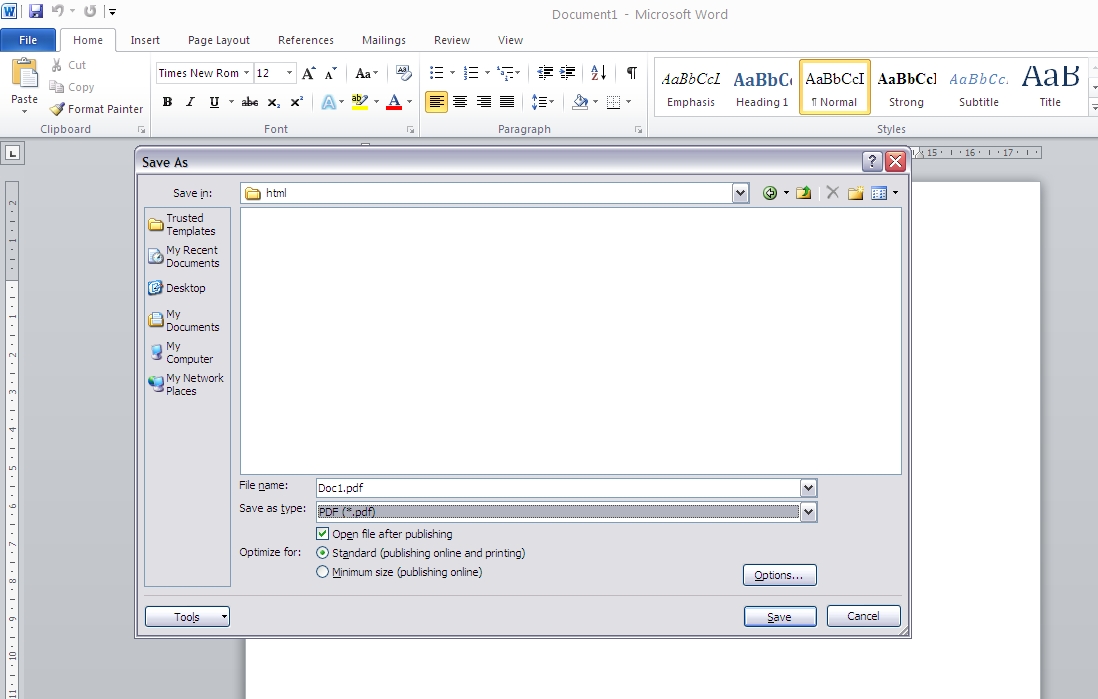Open Borders dropdown arrow
Screen dimensions: 1098x699
click(629, 102)
